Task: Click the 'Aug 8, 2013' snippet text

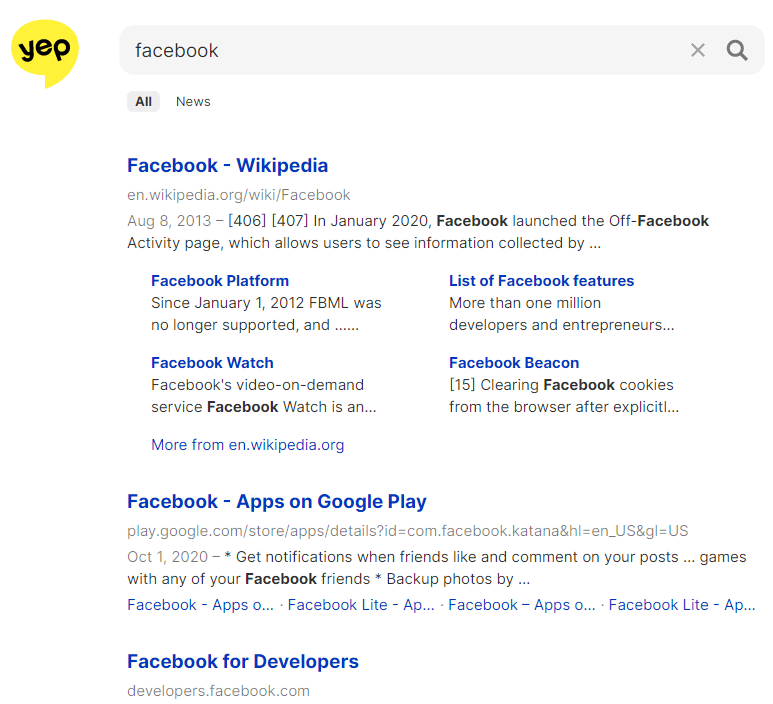Action: (x=169, y=221)
